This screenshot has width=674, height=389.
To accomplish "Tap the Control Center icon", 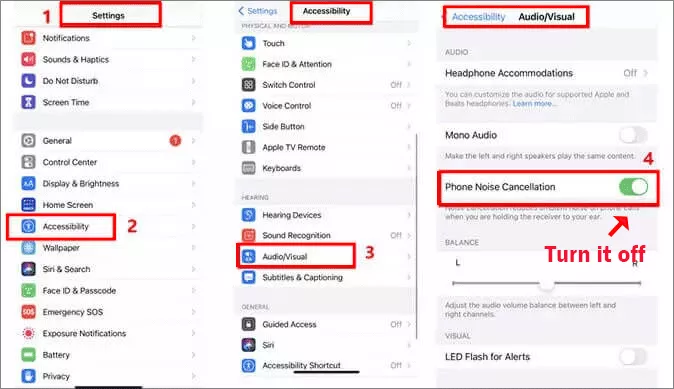I will (28, 162).
